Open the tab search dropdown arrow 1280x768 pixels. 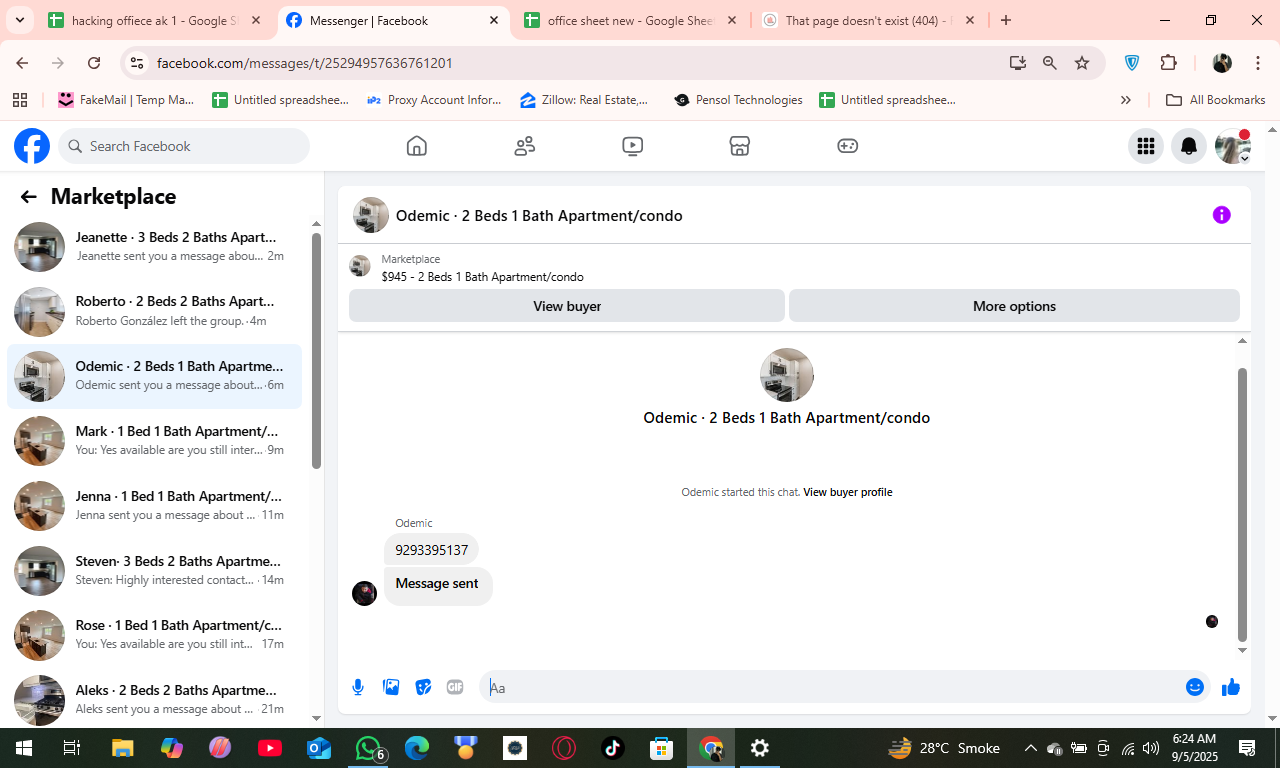pyautogui.click(x=19, y=20)
